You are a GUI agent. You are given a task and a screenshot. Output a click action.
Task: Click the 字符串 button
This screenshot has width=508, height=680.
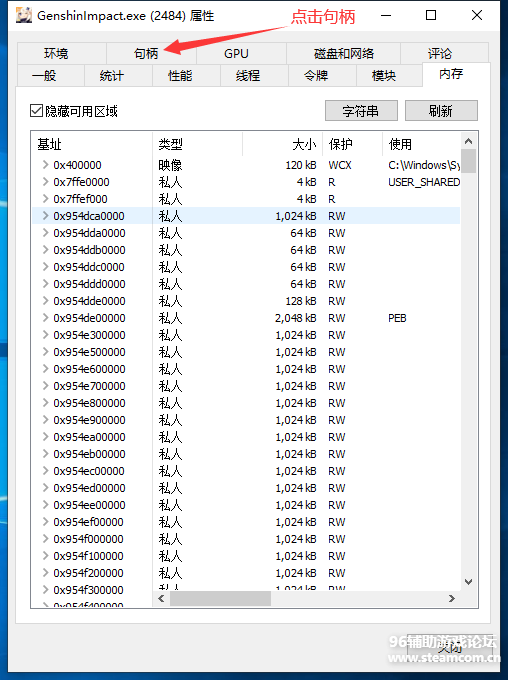[x=361, y=111]
